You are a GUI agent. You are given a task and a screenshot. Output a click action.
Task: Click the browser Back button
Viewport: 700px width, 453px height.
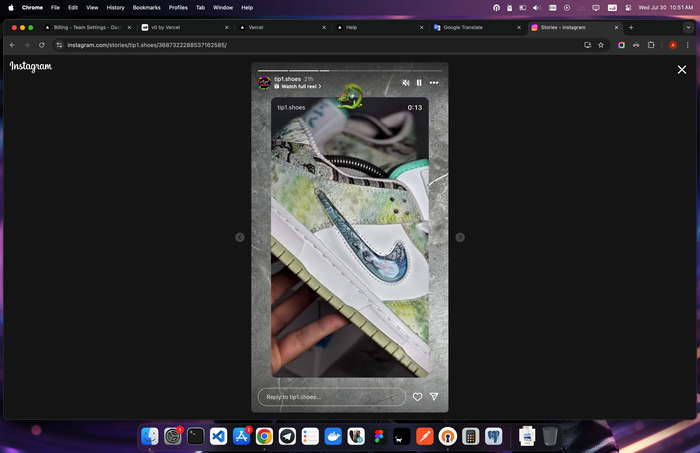click(12, 45)
